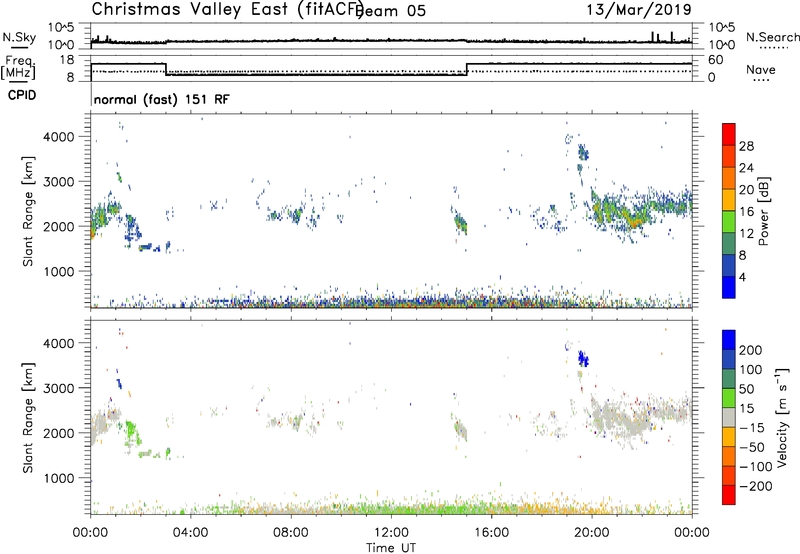Screen dimensions: 800x554
Task: Click the bright blue top velocity segment
Action: pos(729,340)
